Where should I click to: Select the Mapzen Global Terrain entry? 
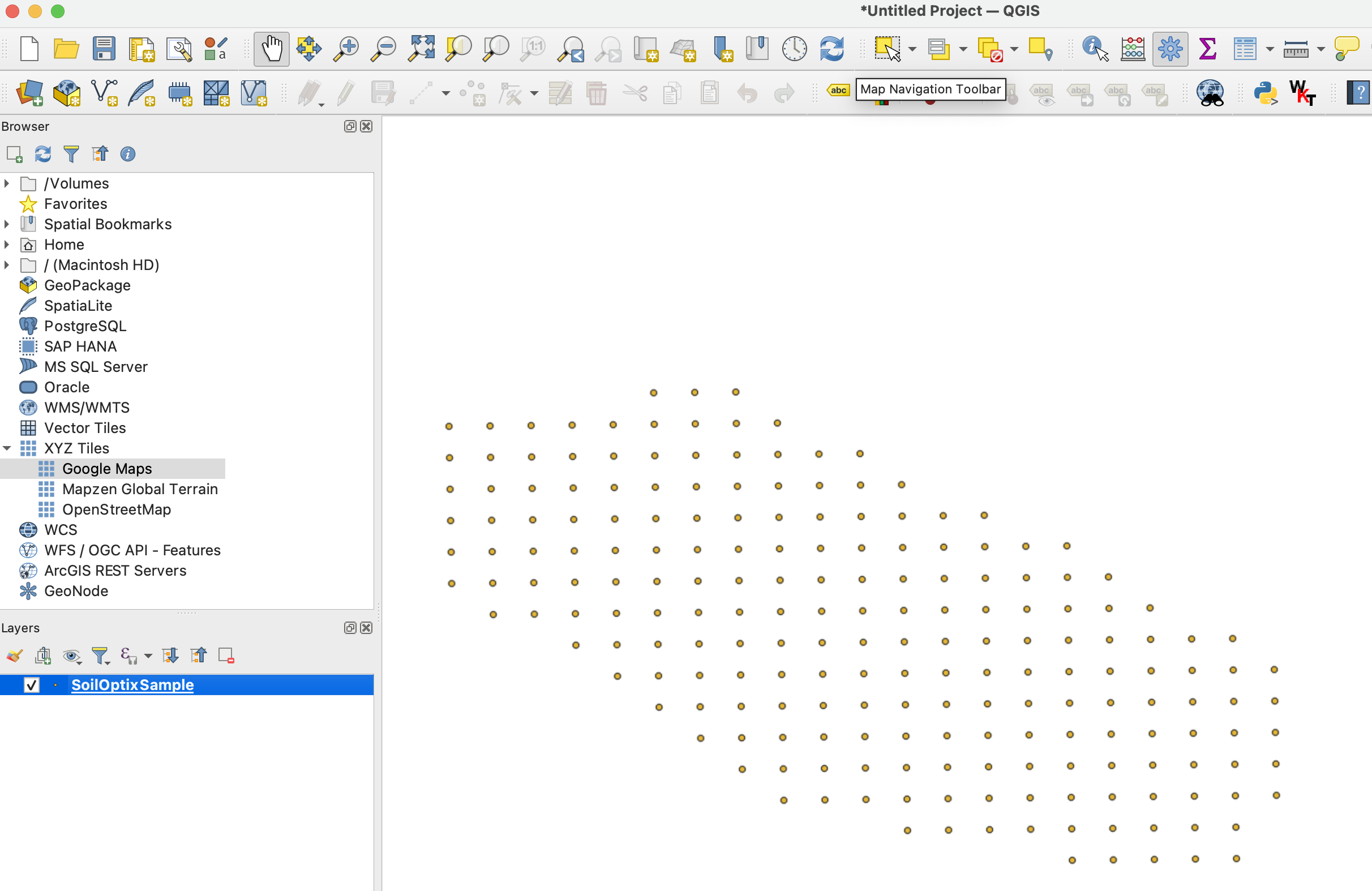(x=139, y=489)
